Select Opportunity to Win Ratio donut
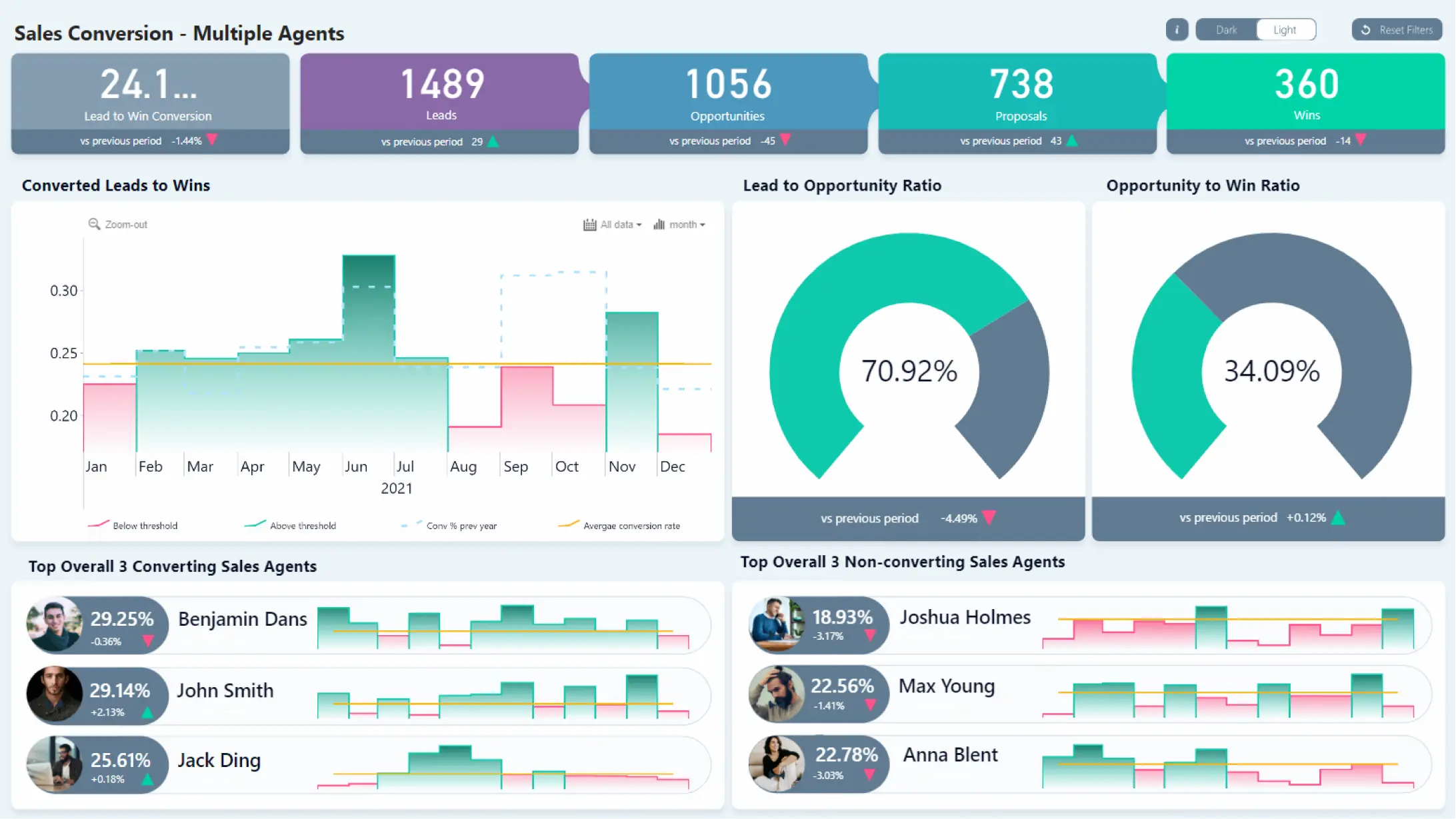1456x819 pixels. tap(1269, 370)
